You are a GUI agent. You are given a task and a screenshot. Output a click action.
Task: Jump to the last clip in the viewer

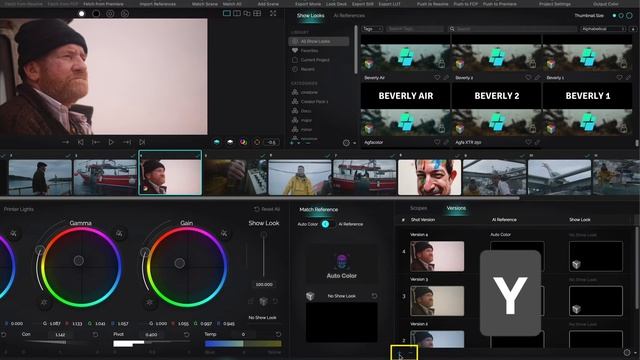coord(142,142)
